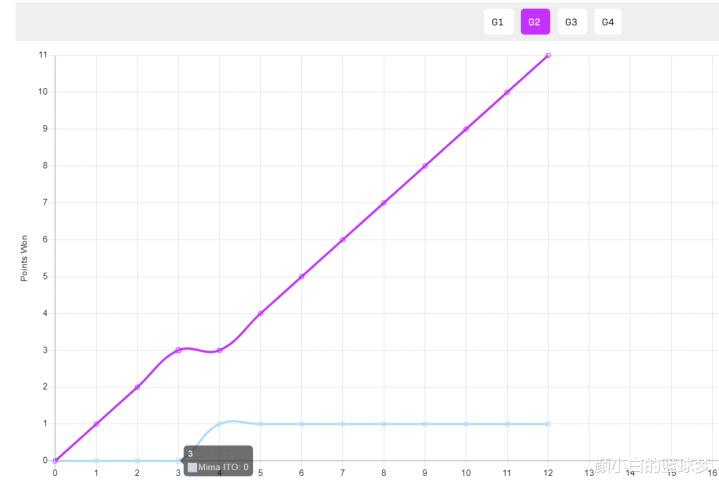Click purple data point at 5 points
This screenshot has width=719, height=484.
[x=301, y=276]
